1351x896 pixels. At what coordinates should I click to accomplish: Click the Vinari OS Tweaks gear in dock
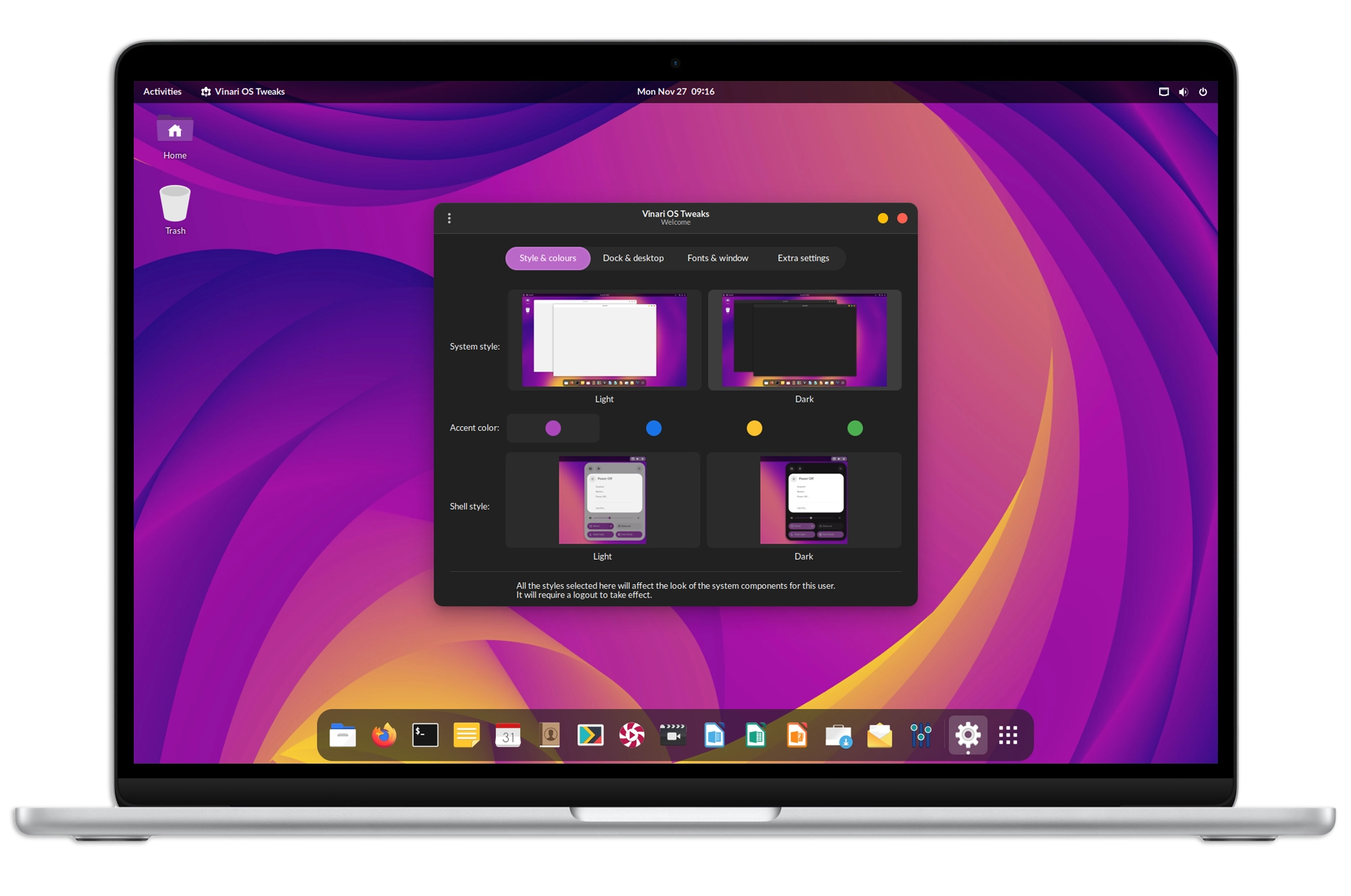[x=968, y=735]
